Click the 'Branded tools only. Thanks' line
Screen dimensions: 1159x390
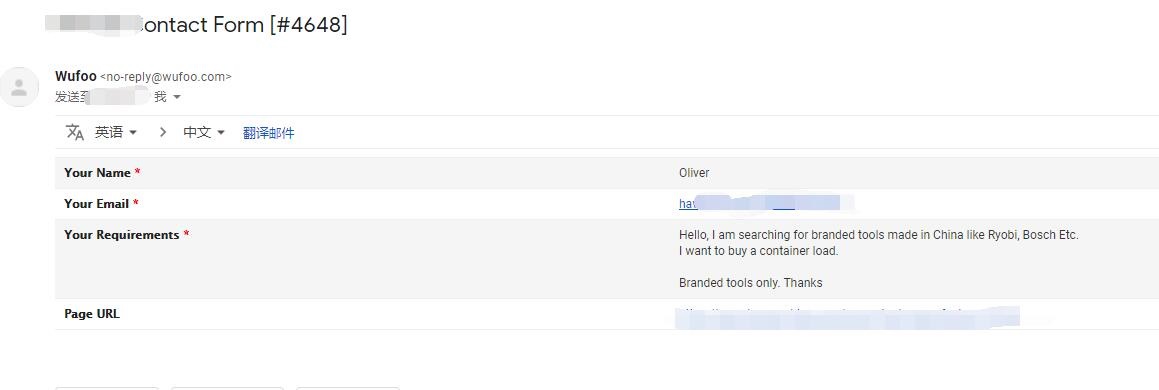pyautogui.click(x=750, y=283)
